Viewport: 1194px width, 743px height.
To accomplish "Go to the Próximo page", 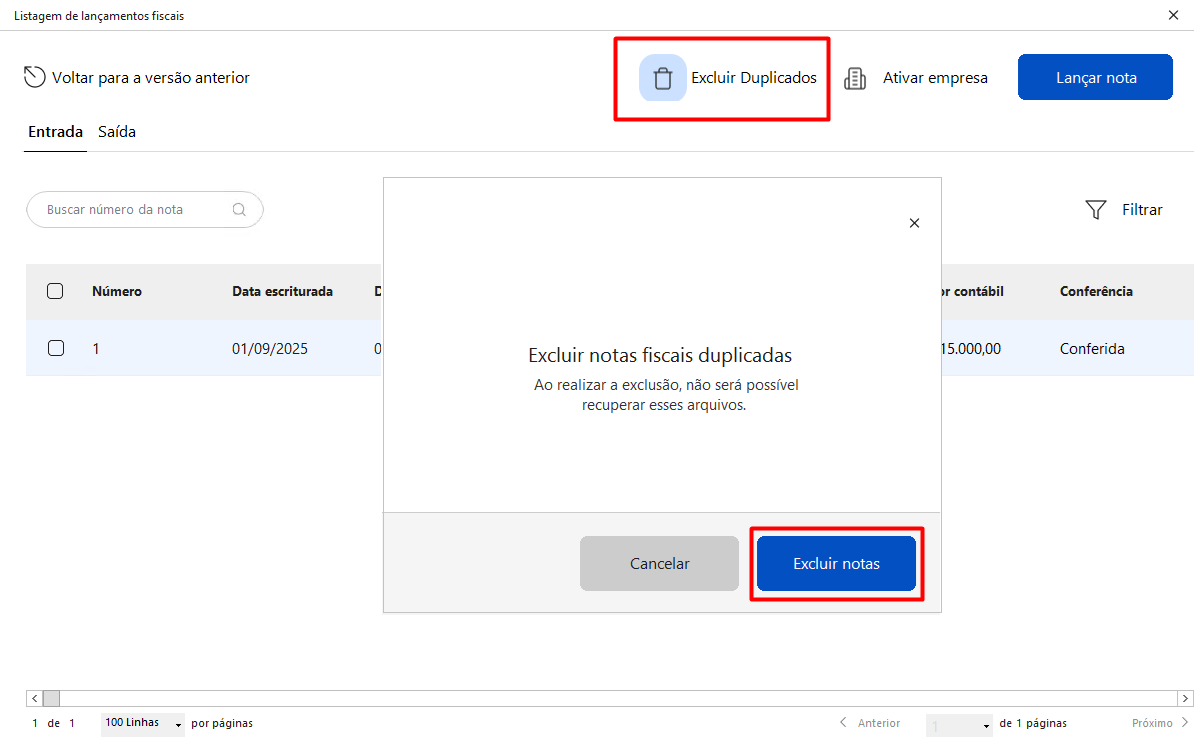I will coord(1160,722).
